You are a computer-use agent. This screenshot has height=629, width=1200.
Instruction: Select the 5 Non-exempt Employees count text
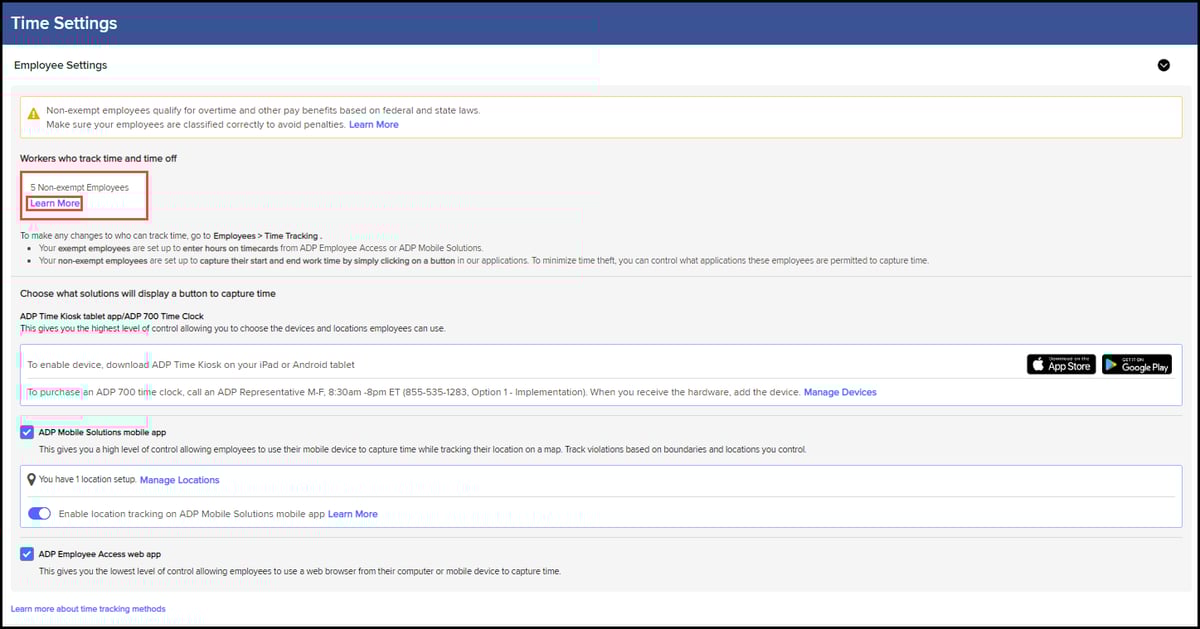79,187
